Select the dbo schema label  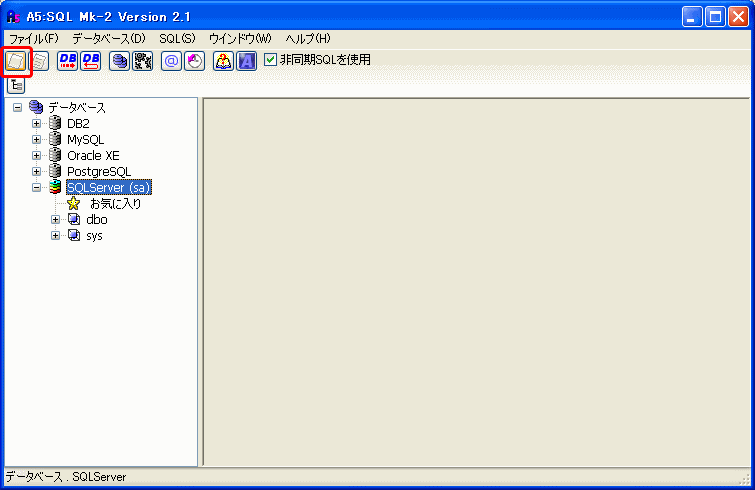pyautogui.click(x=97, y=219)
